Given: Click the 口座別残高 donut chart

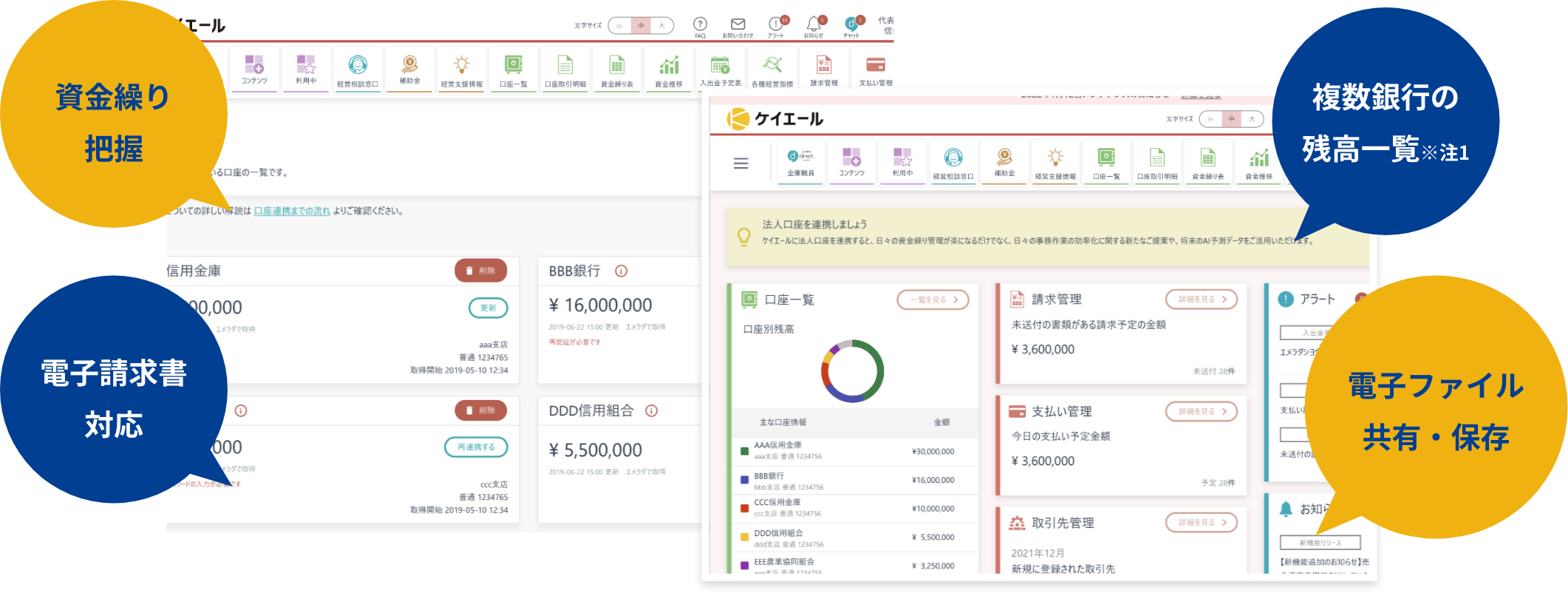Looking at the screenshot, I should pyautogui.click(x=852, y=371).
